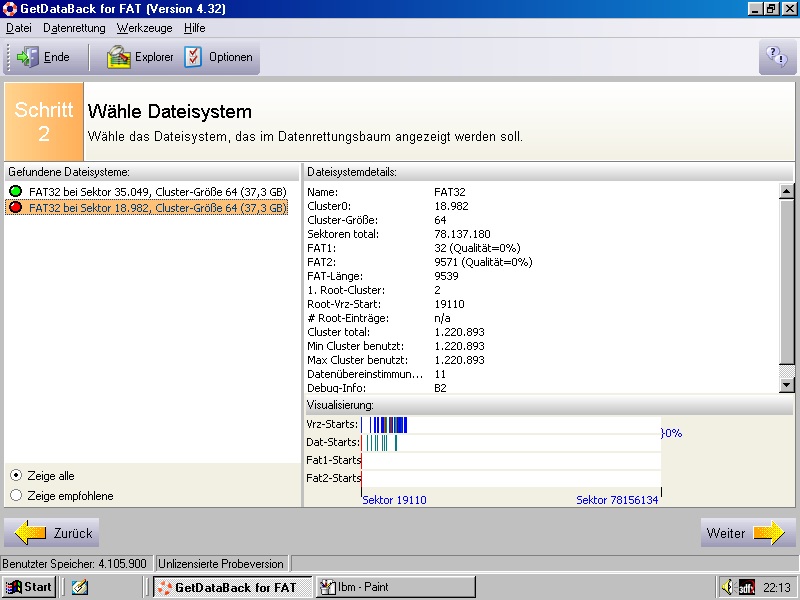This screenshot has width=800, height=600.
Task: Click the Ende toolbar label
Action: [x=57, y=57]
